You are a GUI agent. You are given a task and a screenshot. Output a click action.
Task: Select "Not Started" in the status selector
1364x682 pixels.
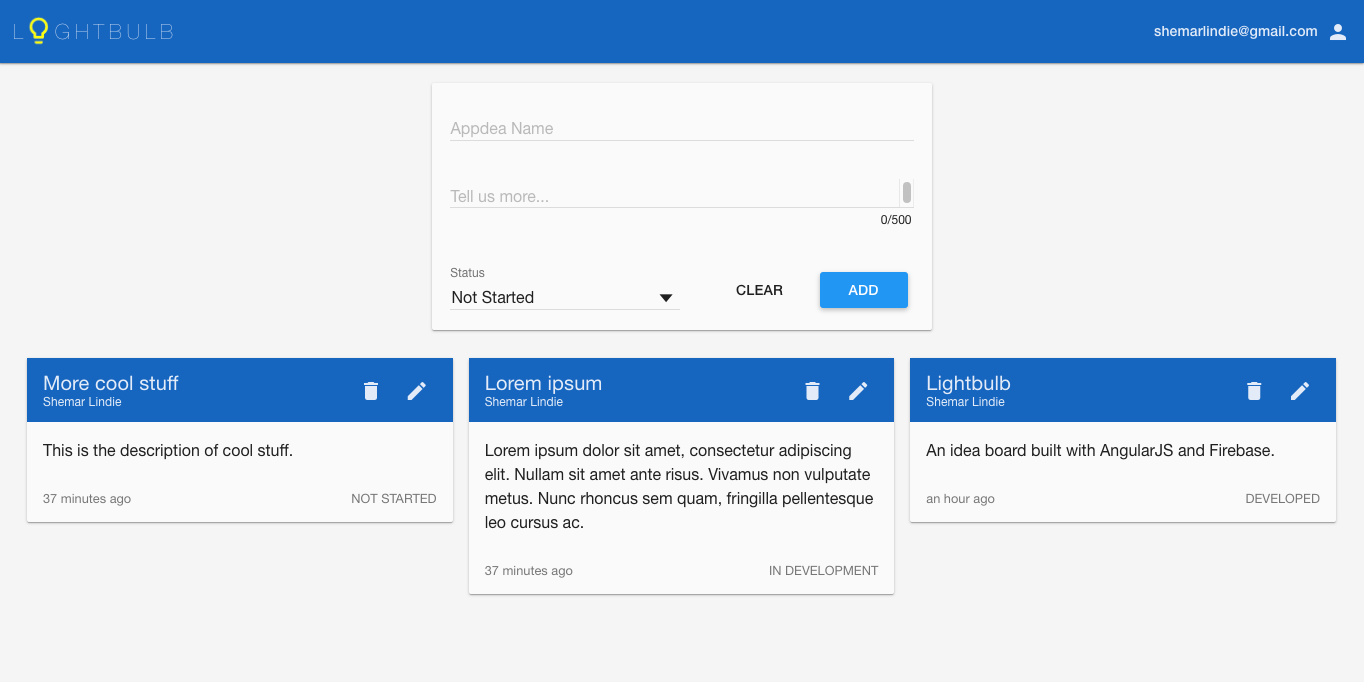[492, 297]
